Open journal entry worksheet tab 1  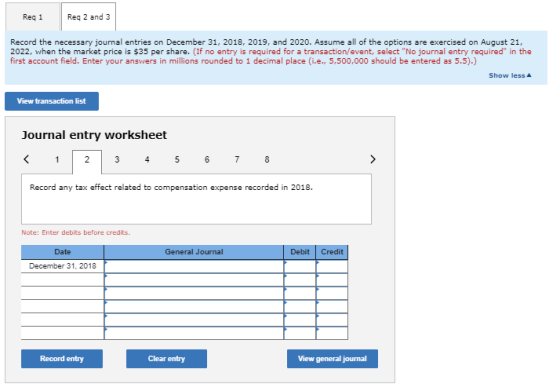coord(57,160)
